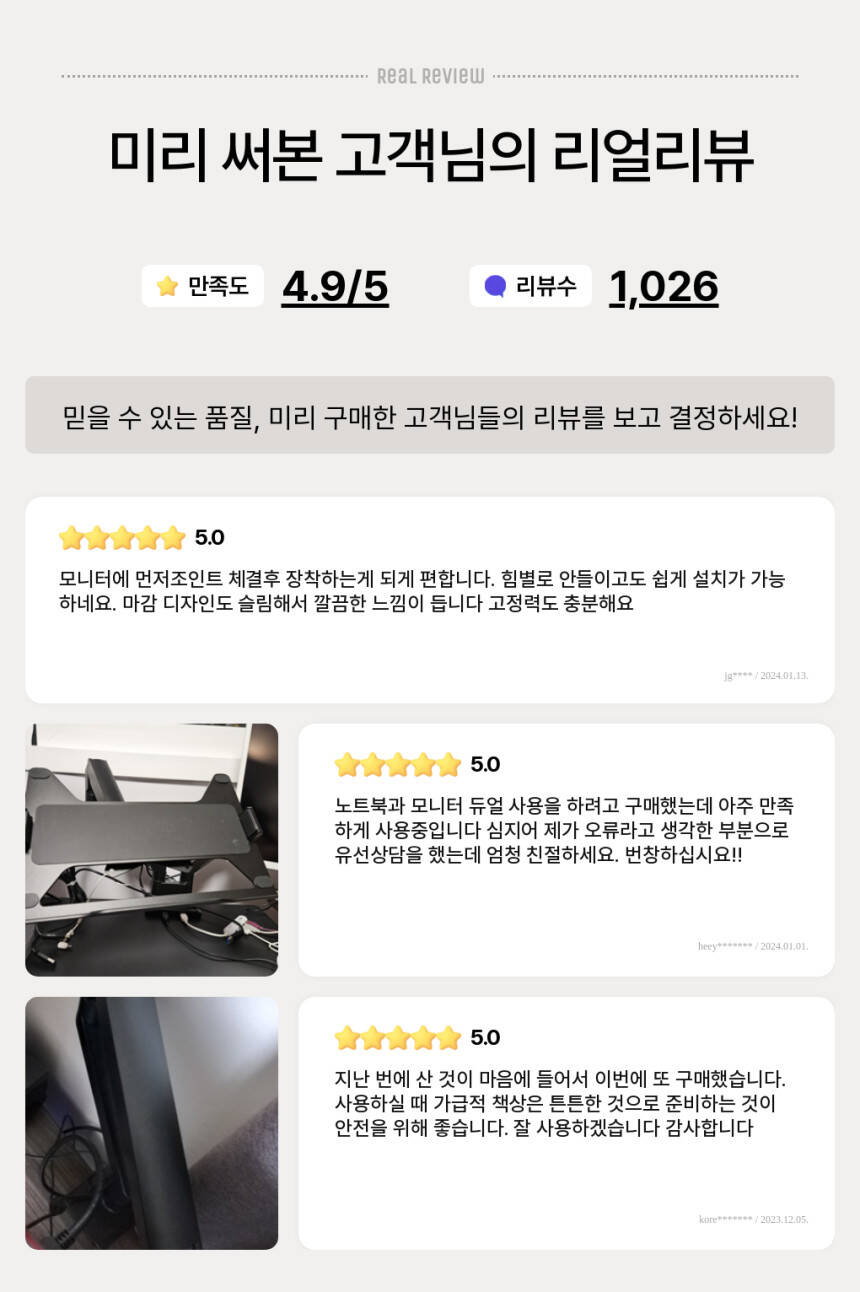Open the 1,026 review count link
Viewport: 860px width, 1292px height.
pyautogui.click(x=664, y=287)
